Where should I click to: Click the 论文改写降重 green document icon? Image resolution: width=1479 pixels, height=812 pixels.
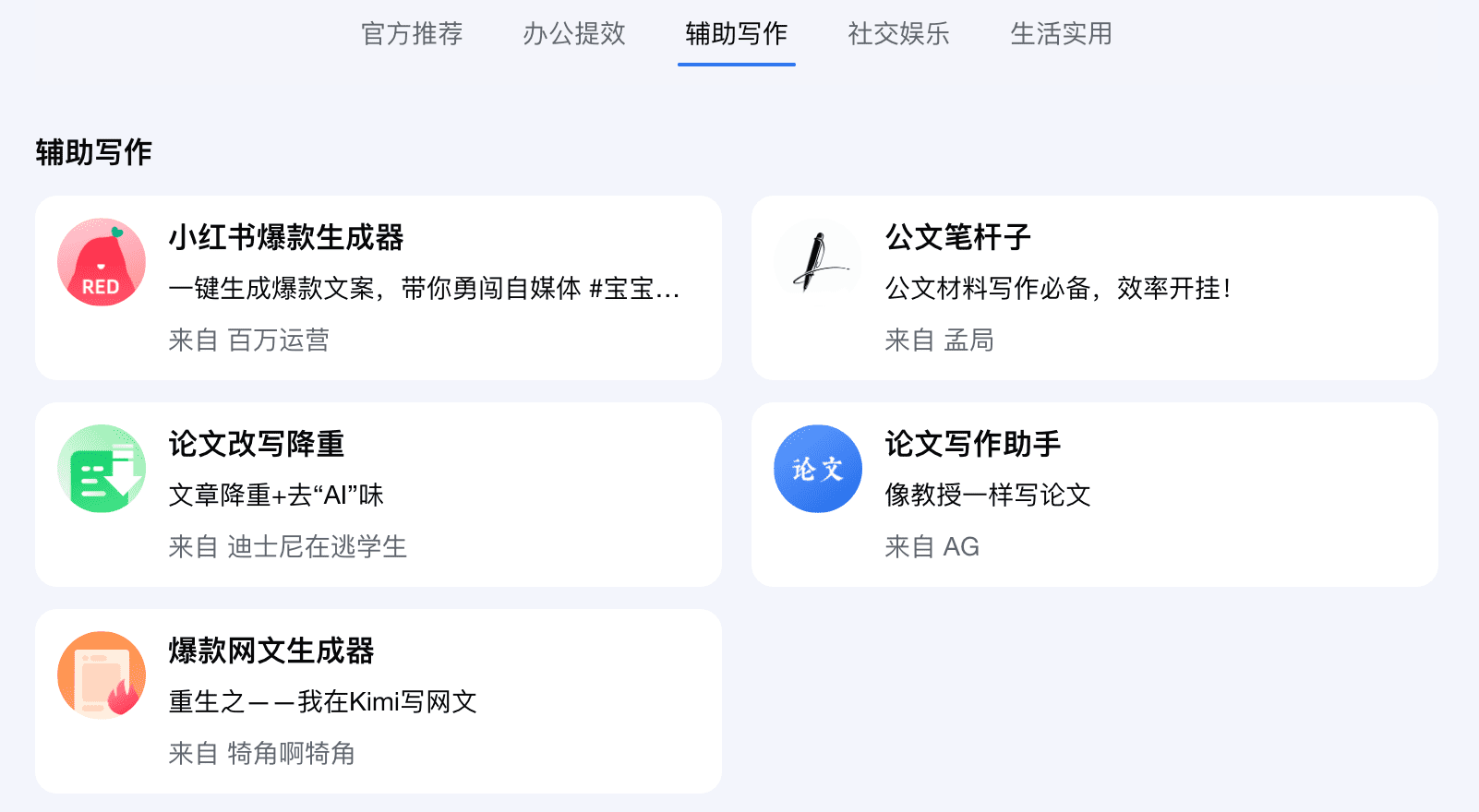click(102, 469)
